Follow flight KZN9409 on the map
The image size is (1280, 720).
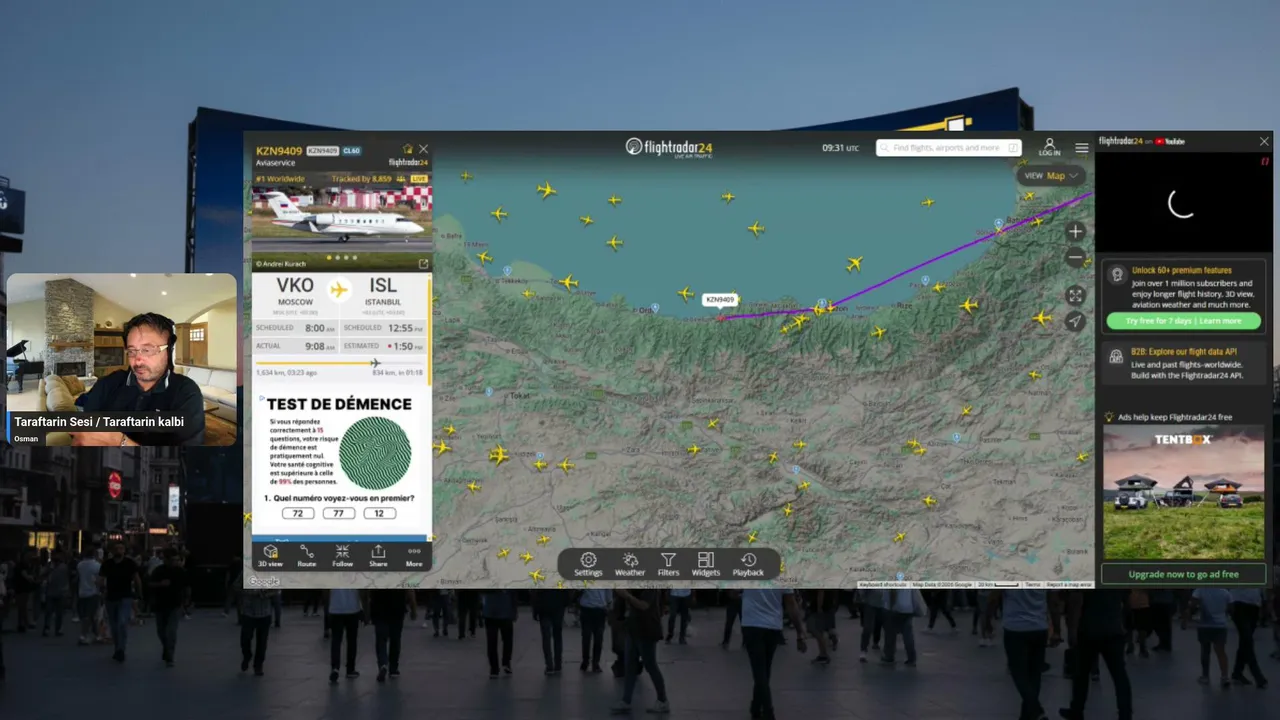click(342, 556)
